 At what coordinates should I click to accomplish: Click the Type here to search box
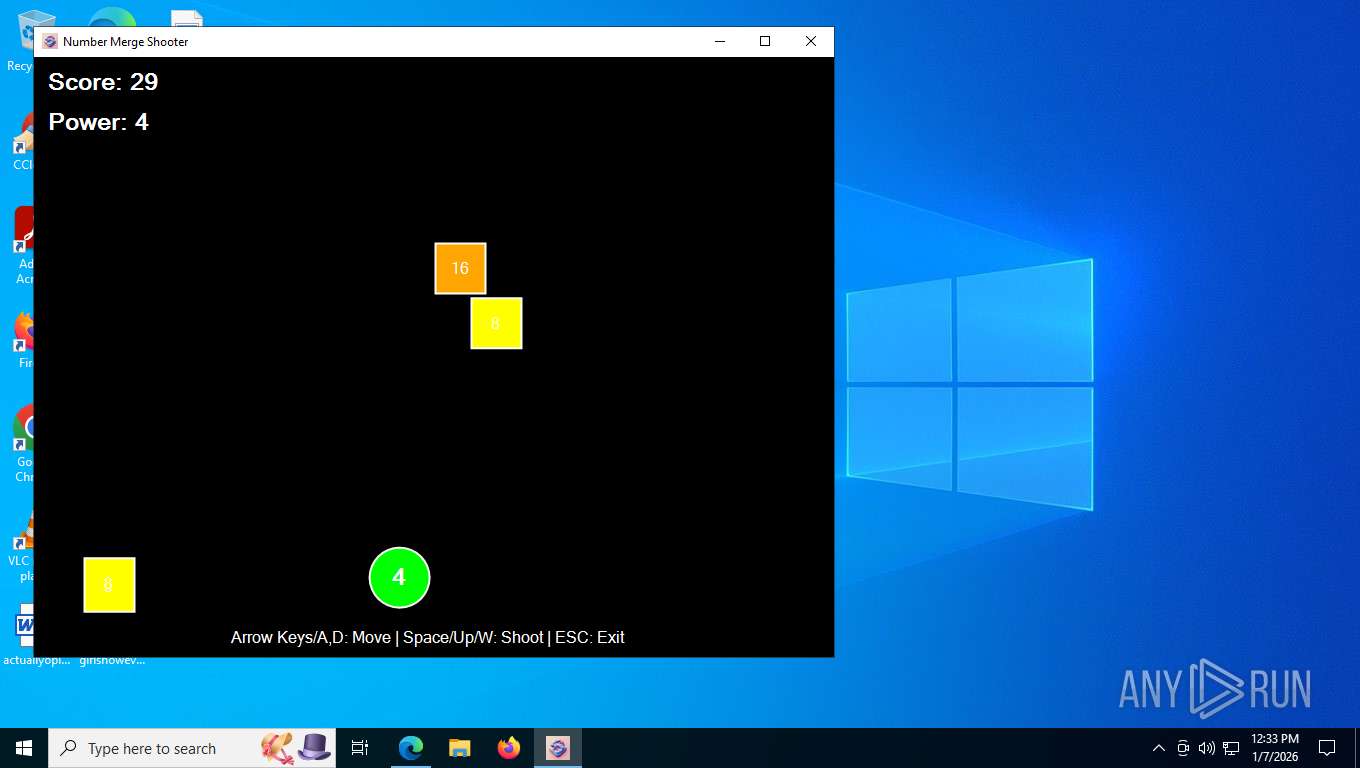pos(192,748)
